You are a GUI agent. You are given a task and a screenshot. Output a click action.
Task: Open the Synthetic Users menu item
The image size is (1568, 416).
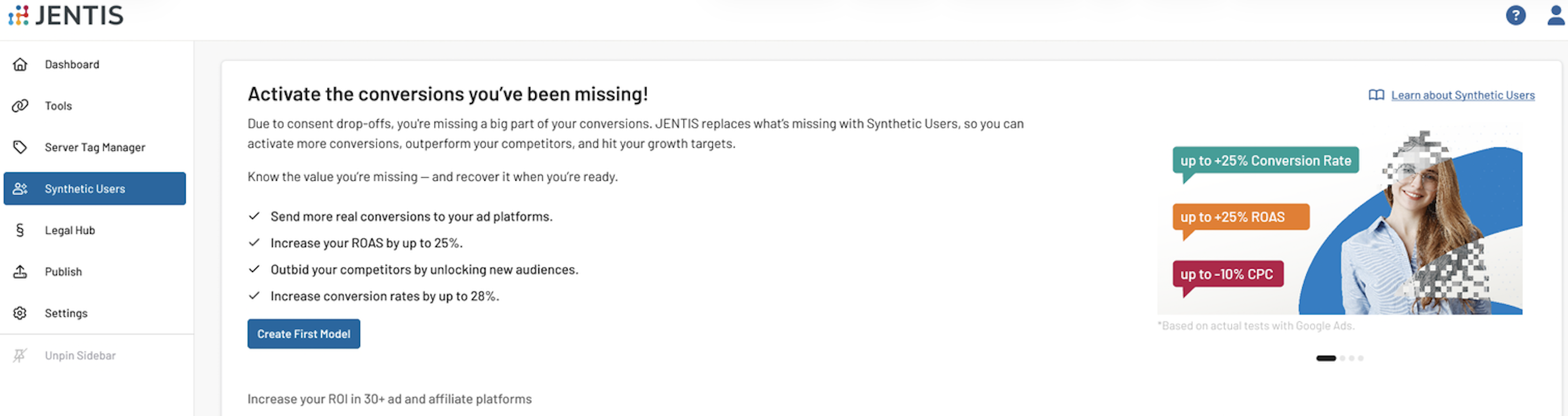click(x=85, y=189)
